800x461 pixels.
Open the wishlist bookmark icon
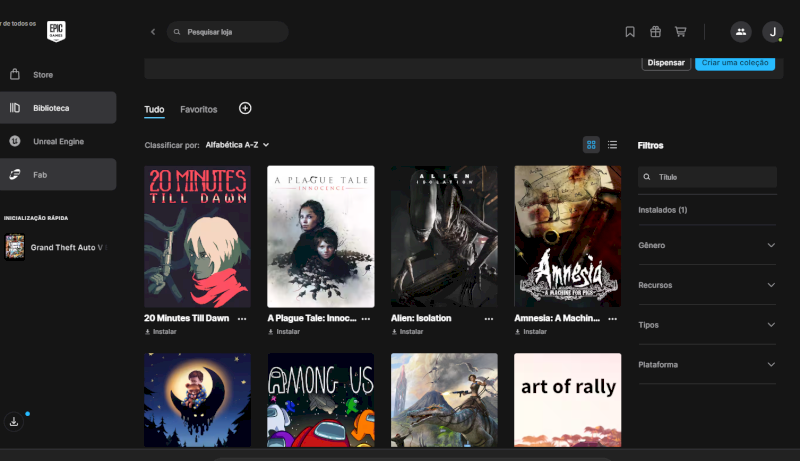click(x=630, y=32)
